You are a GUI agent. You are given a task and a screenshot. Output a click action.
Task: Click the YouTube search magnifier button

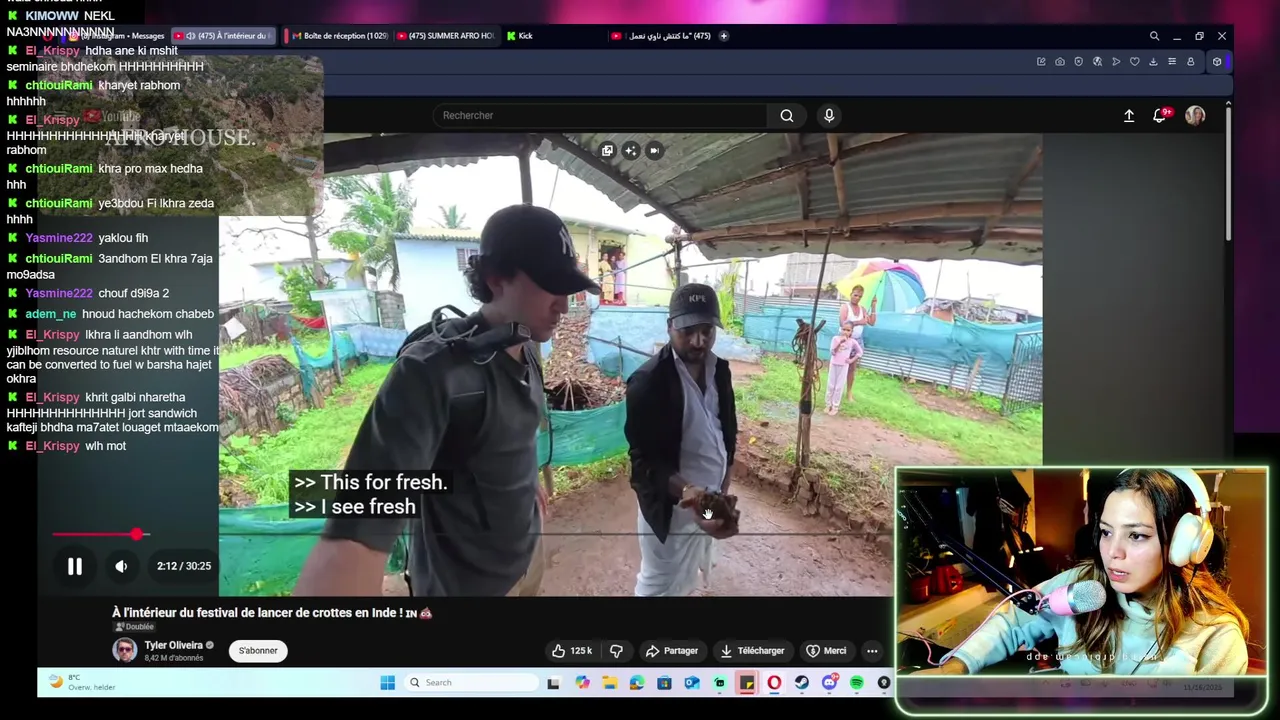[787, 116]
